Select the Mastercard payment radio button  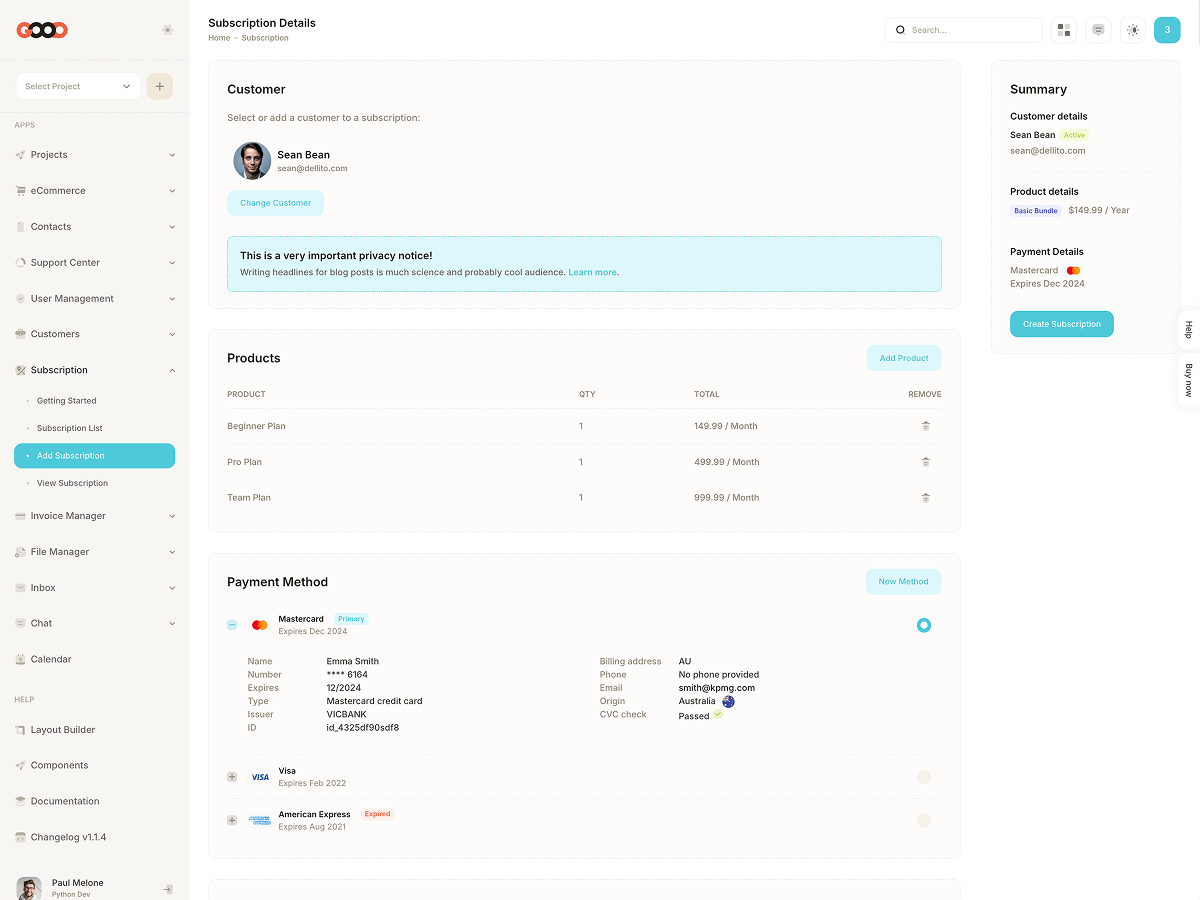click(x=924, y=625)
